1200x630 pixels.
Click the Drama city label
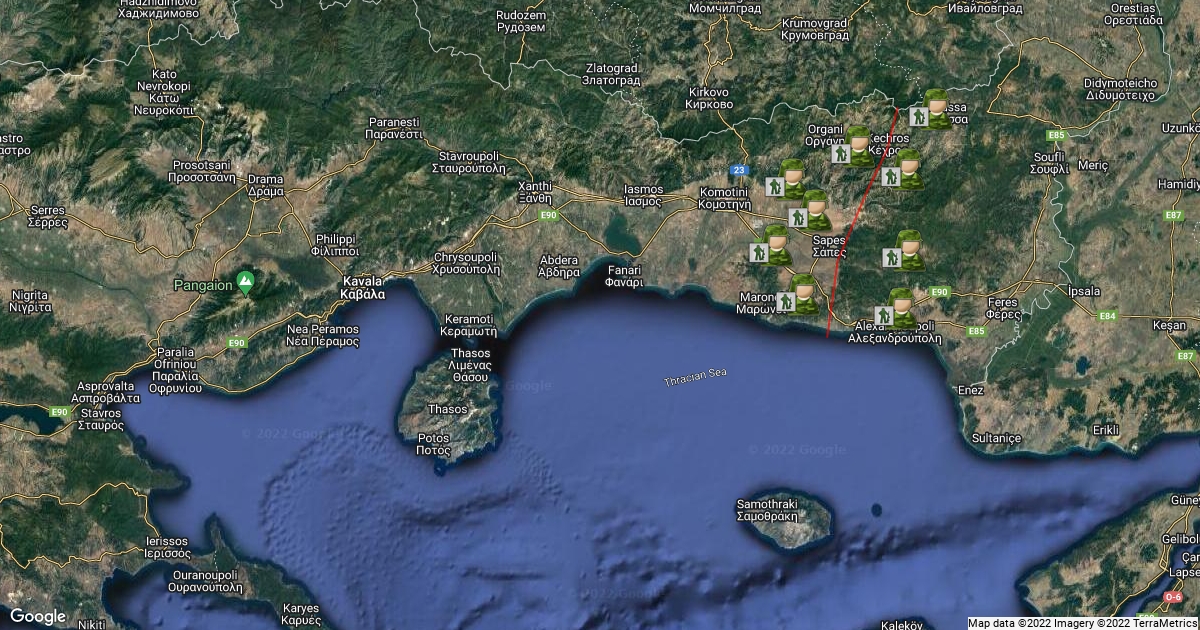tap(266, 185)
